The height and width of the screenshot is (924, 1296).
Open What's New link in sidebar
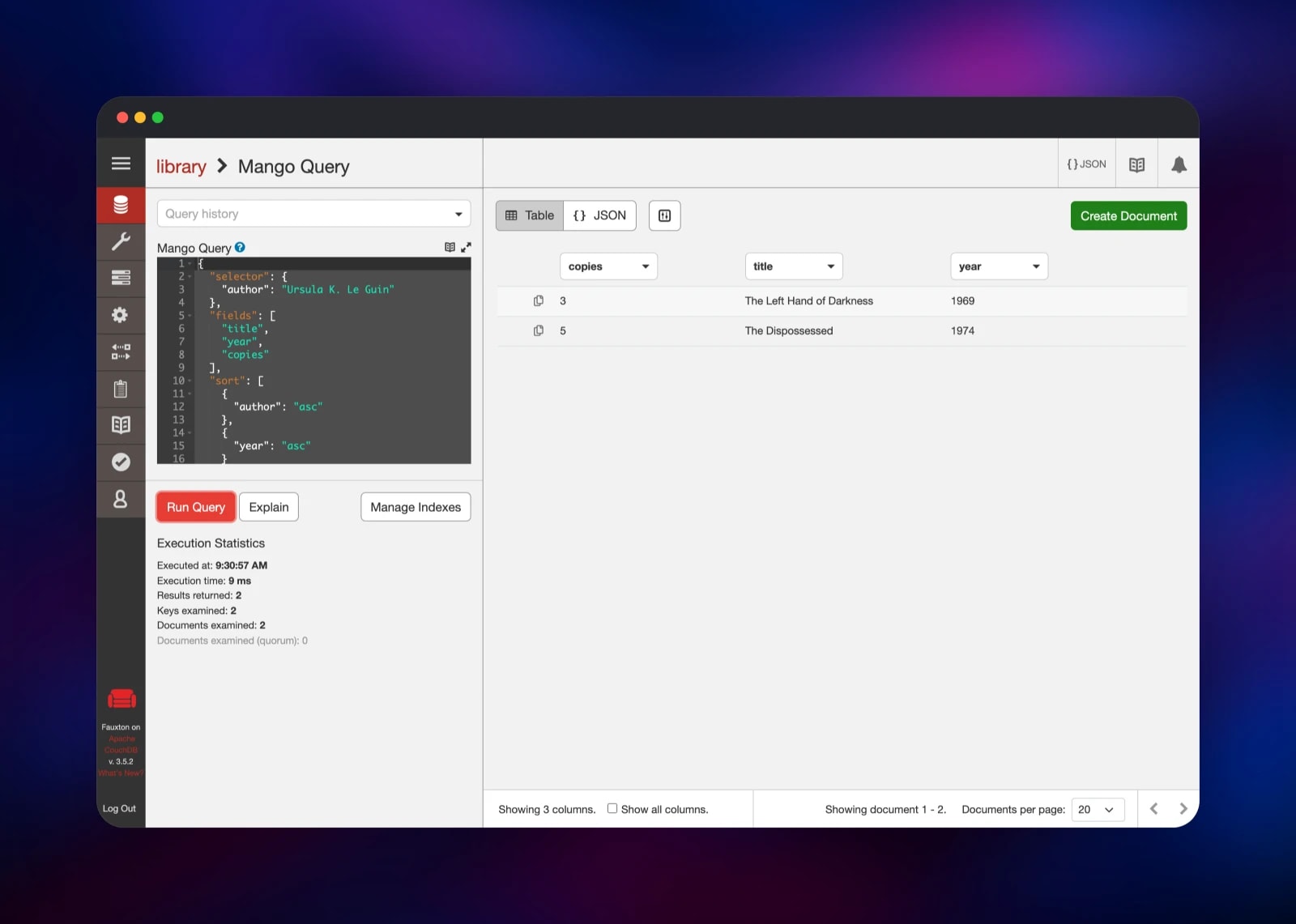point(121,773)
